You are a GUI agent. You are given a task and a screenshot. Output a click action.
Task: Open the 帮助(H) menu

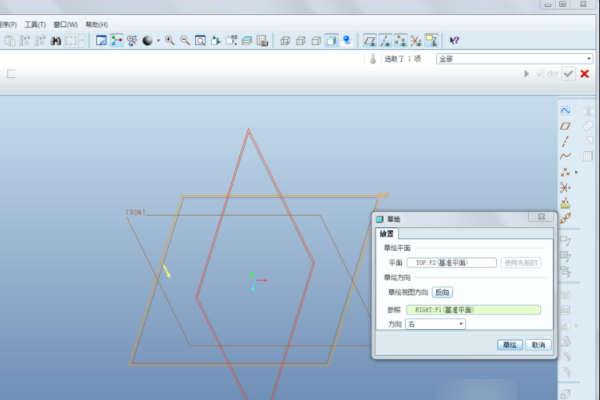(96, 24)
